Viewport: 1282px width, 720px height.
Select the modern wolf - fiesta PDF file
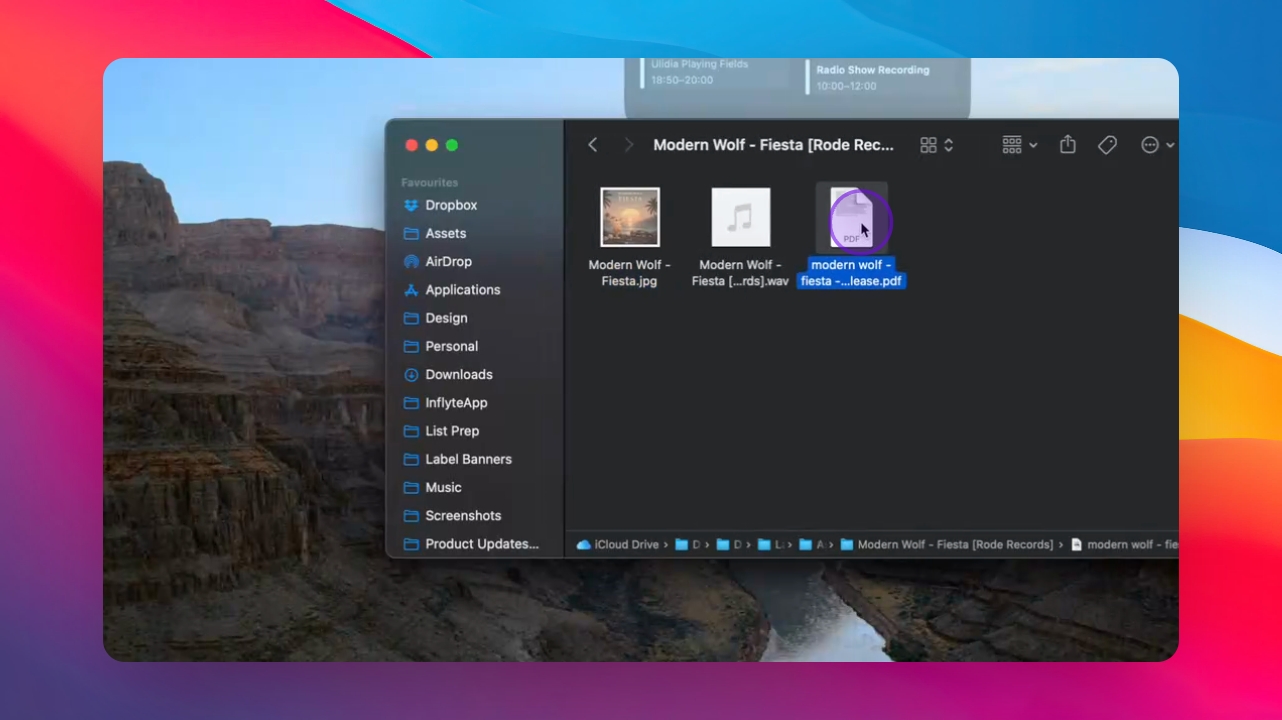coord(851,217)
